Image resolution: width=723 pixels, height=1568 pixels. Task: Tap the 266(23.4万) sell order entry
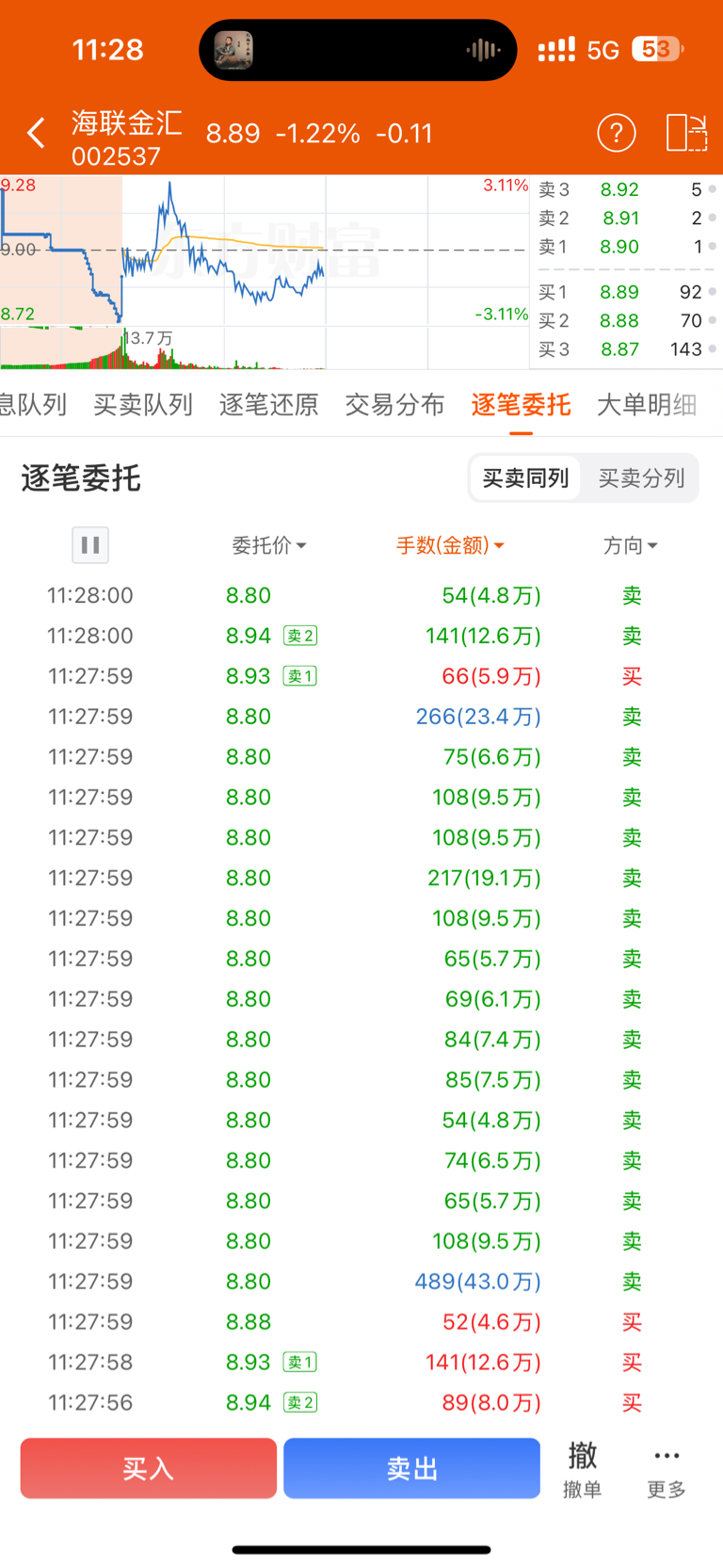[361, 716]
